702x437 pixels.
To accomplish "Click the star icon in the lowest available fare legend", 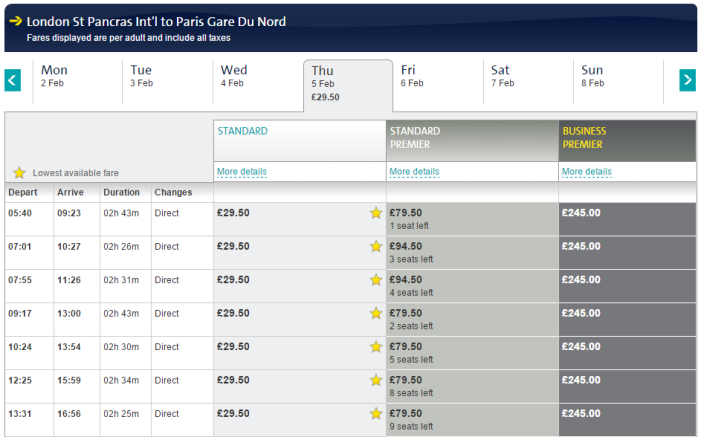I will (19, 172).
